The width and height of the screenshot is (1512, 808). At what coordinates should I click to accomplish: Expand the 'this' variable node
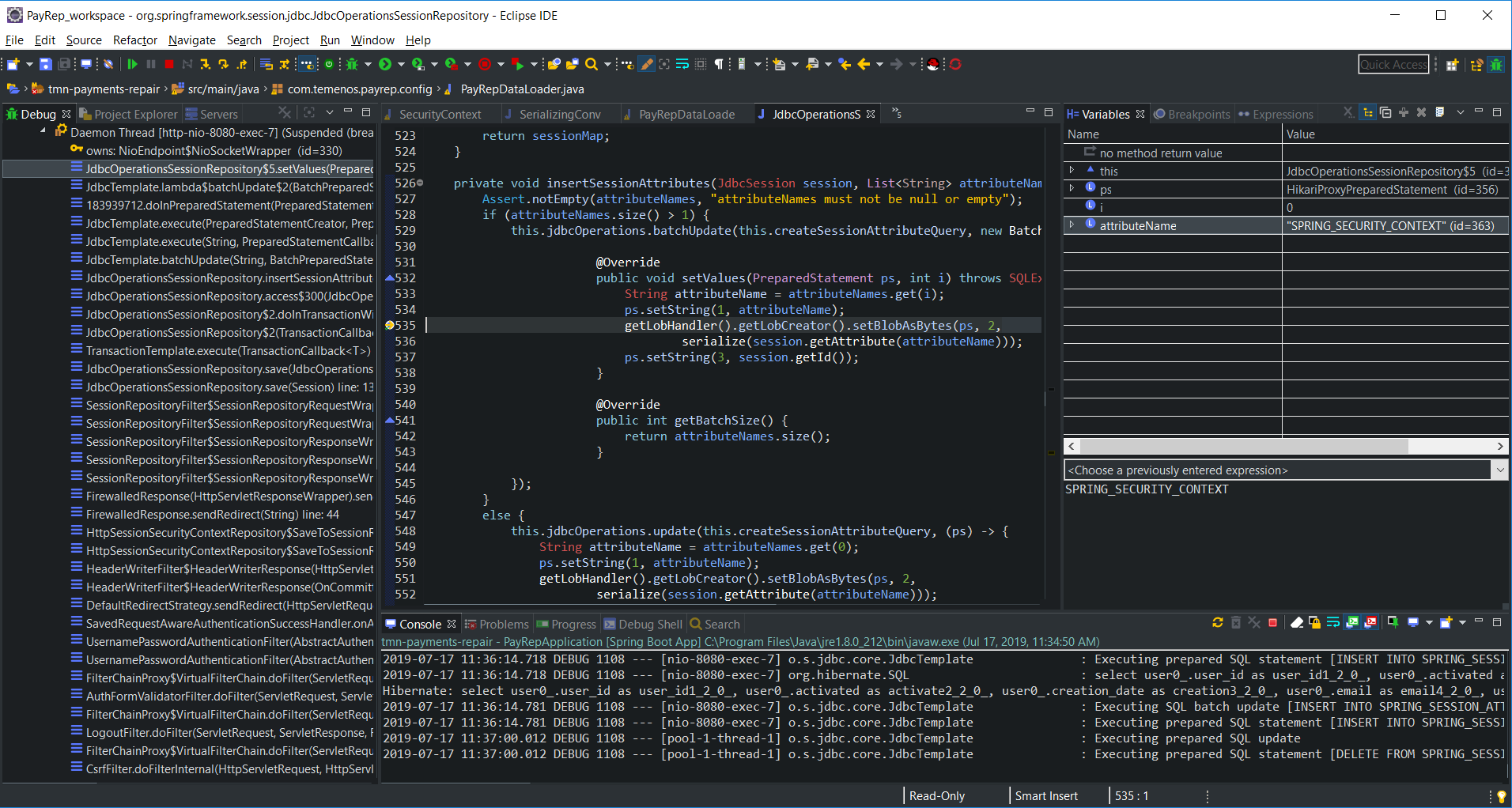pyautogui.click(x=1072, y=171)
